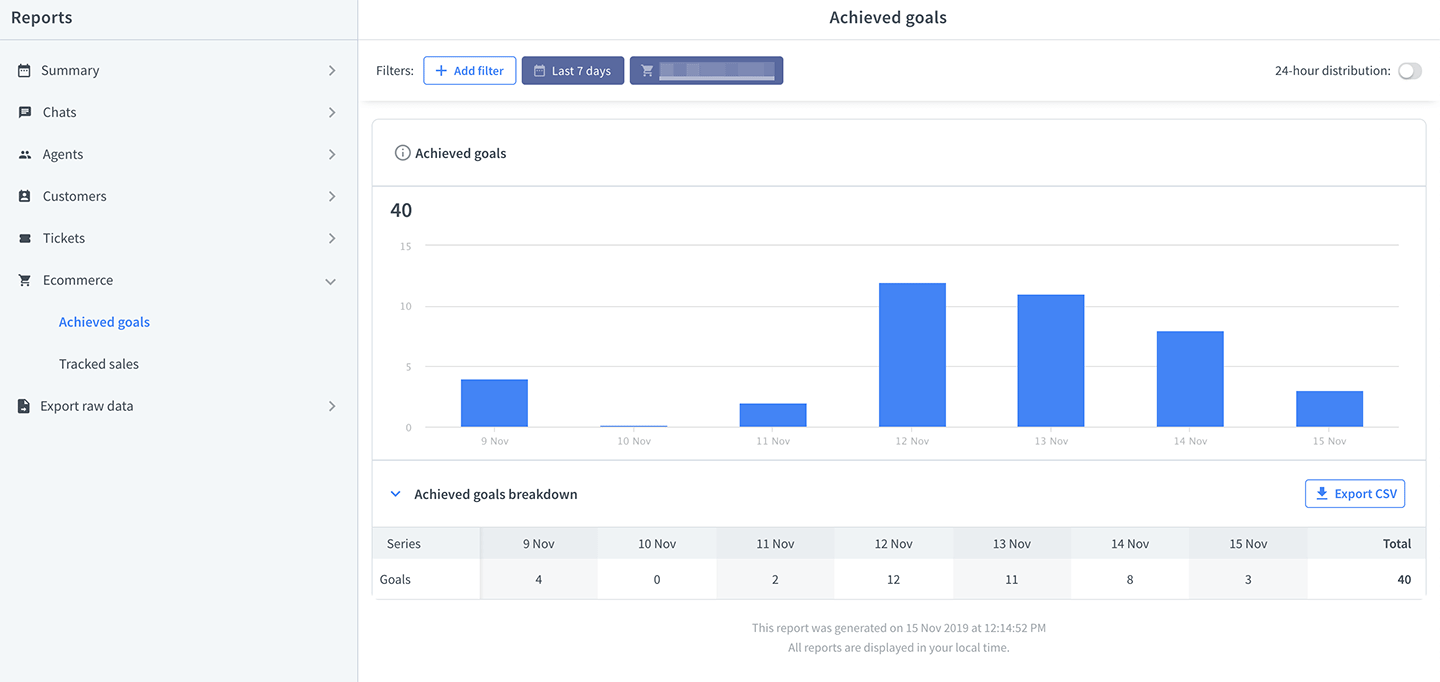Click the 12 Nov bar in chart
1440x682 pixels.
(912, 355)
